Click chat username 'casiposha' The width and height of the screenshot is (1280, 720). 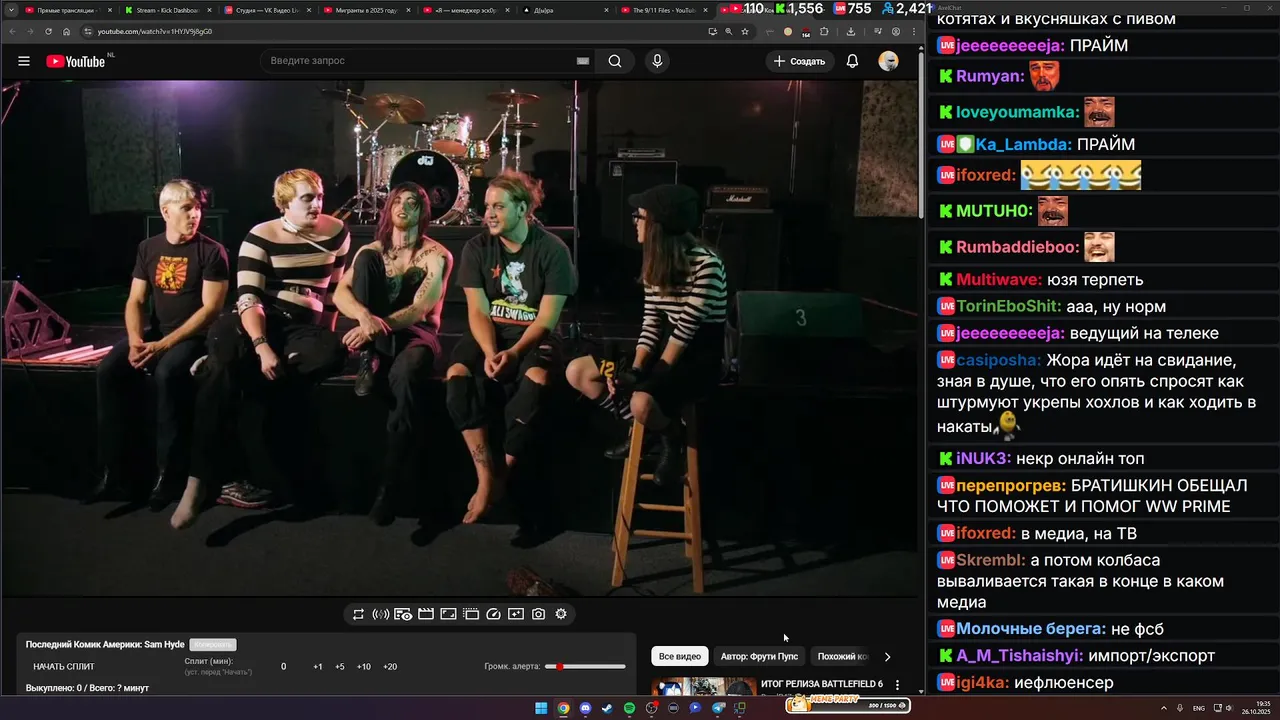pos(998,360)
